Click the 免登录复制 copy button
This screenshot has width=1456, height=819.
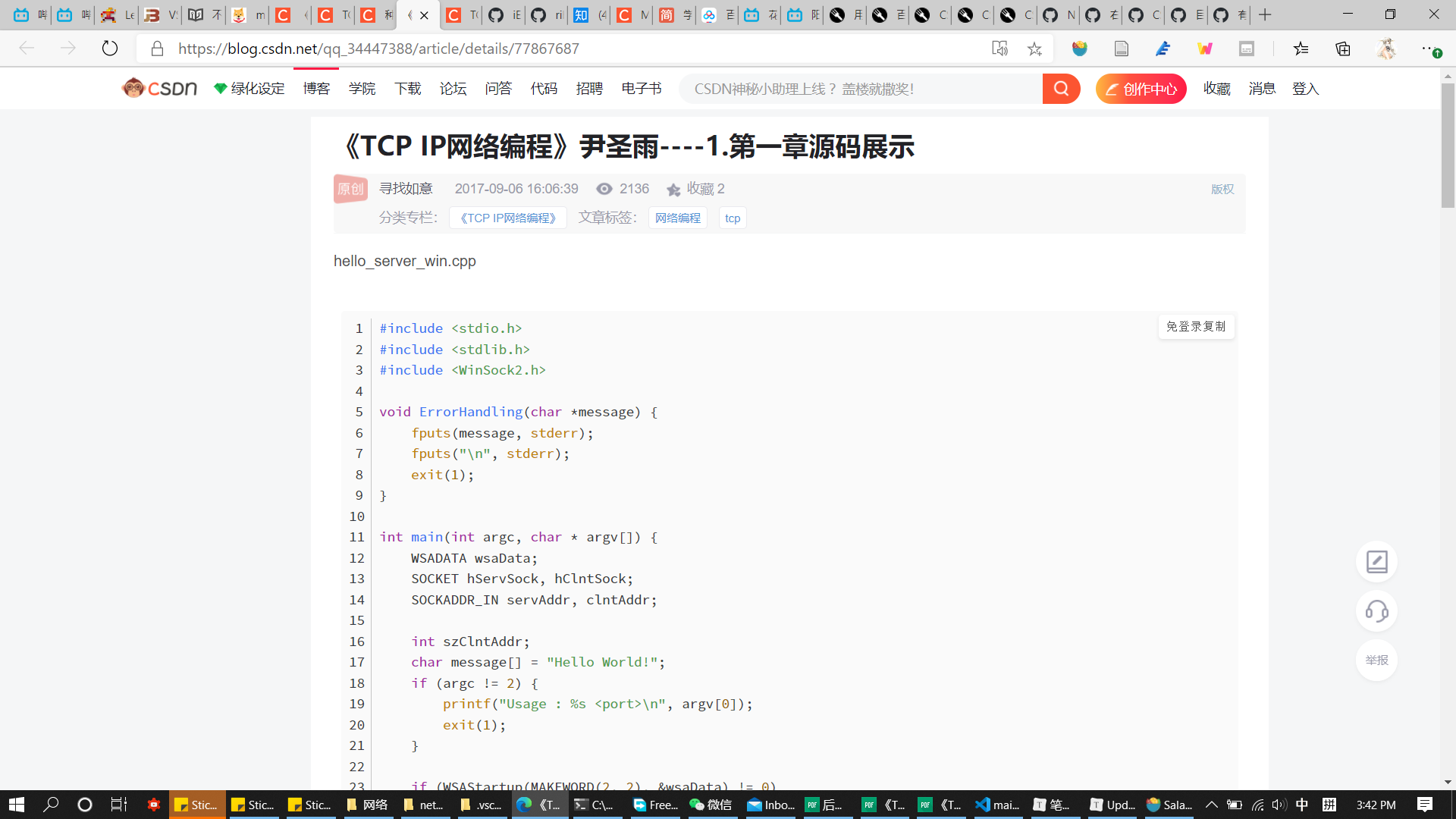point(1196,326)
